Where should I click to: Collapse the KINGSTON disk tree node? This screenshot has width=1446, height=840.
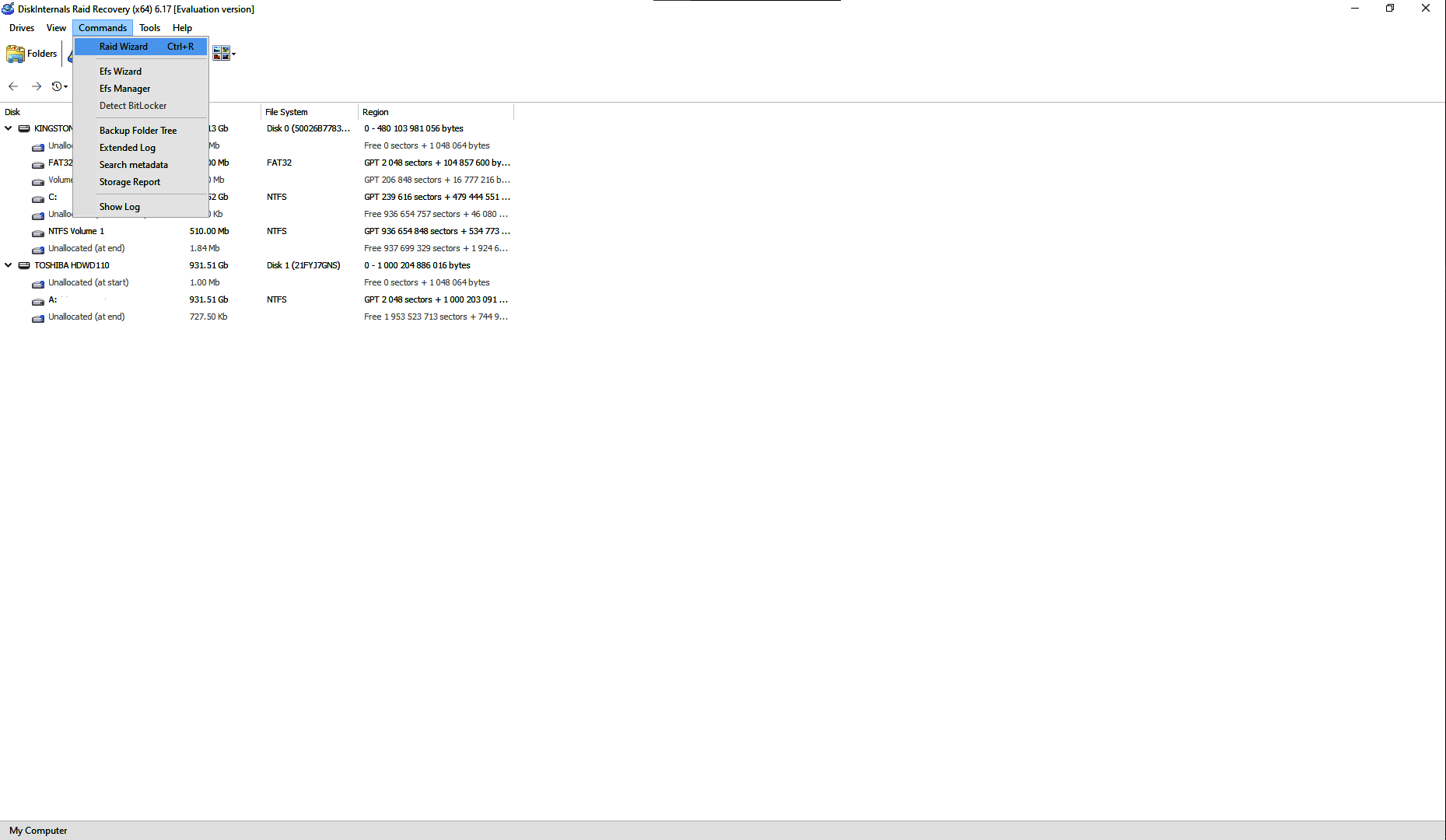click(9, 128)
